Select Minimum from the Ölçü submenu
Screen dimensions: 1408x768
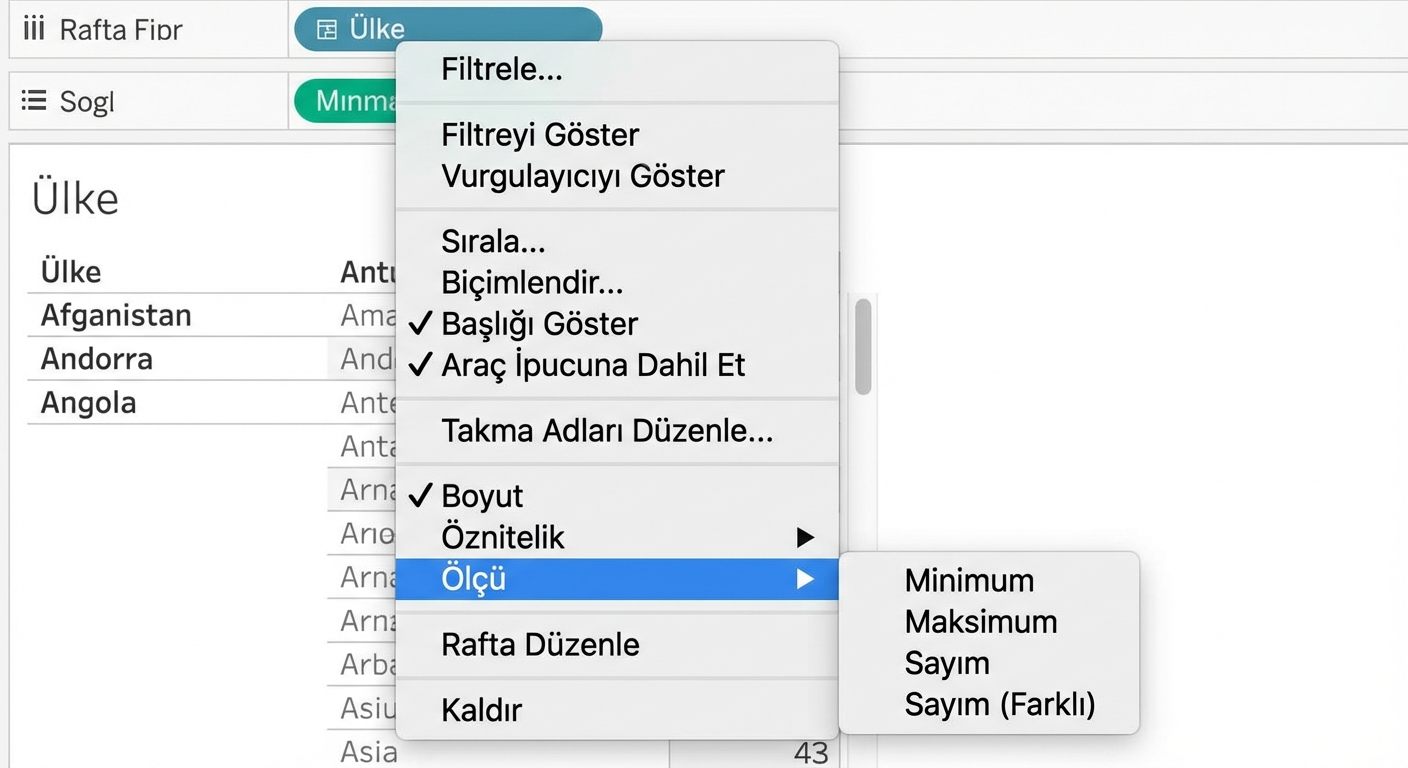point(968,580)
